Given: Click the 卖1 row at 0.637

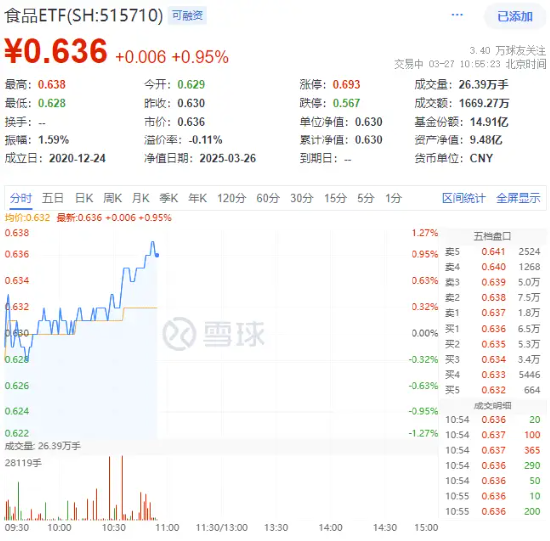Looking at the screenshot, I should [492, 313].
